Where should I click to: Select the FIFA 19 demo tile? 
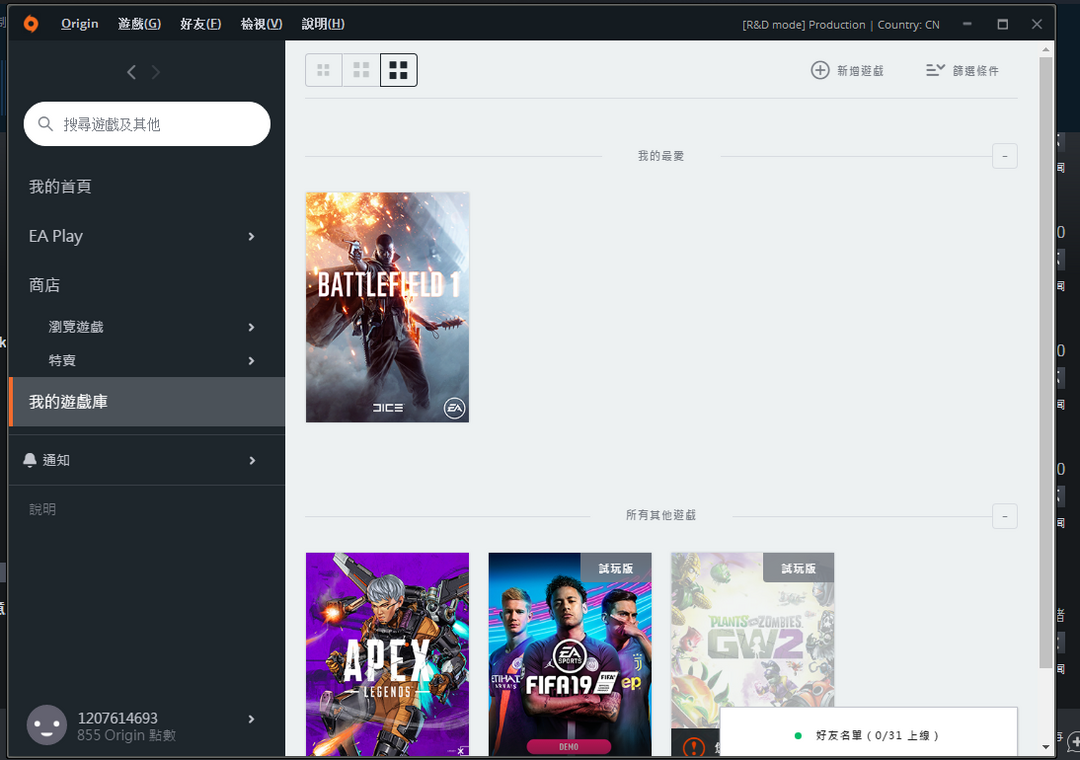(570, 654)
